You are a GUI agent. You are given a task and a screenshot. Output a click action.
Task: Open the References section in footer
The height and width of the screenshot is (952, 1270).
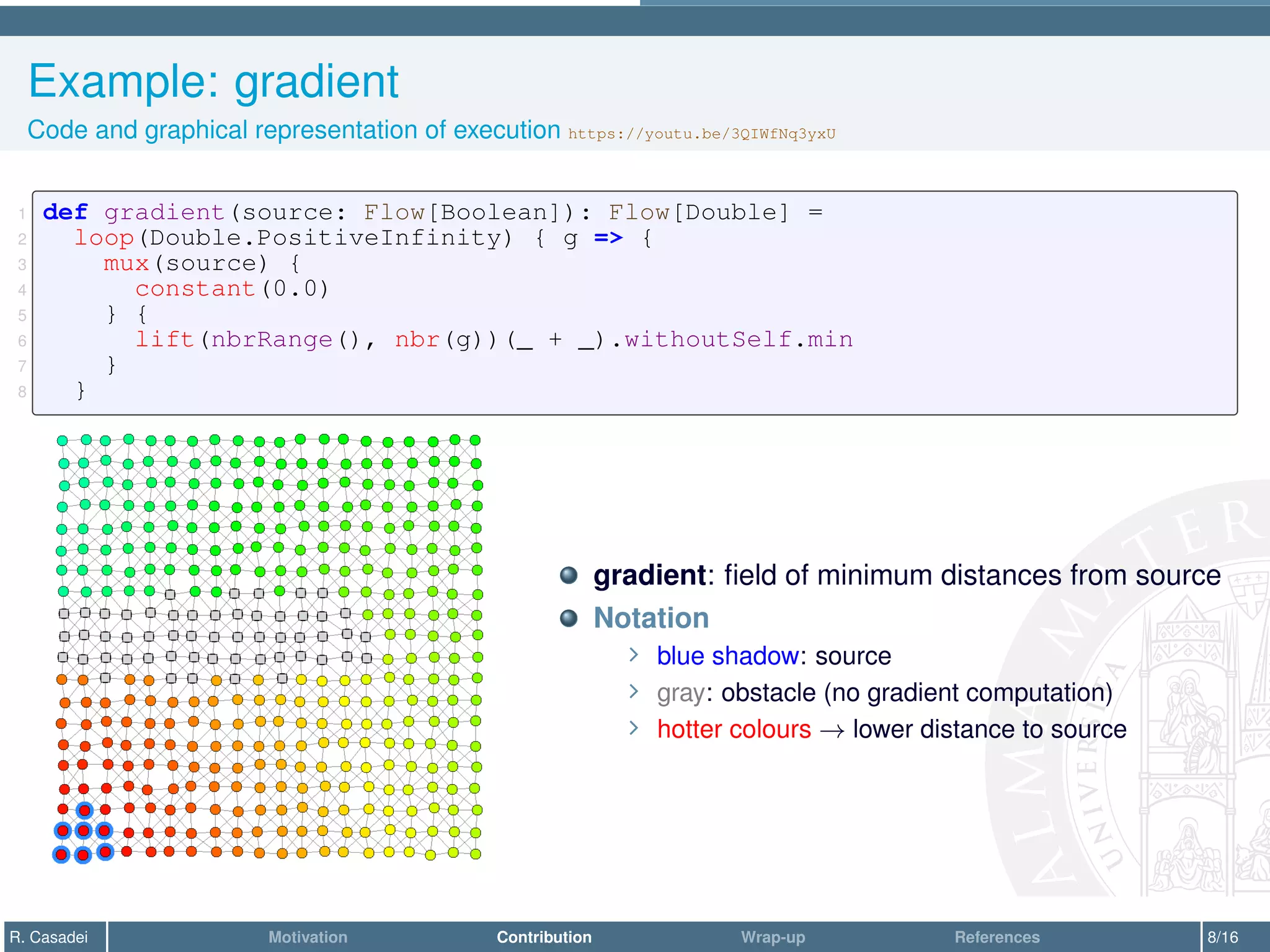pyautogui.click(x=997, y=937)
